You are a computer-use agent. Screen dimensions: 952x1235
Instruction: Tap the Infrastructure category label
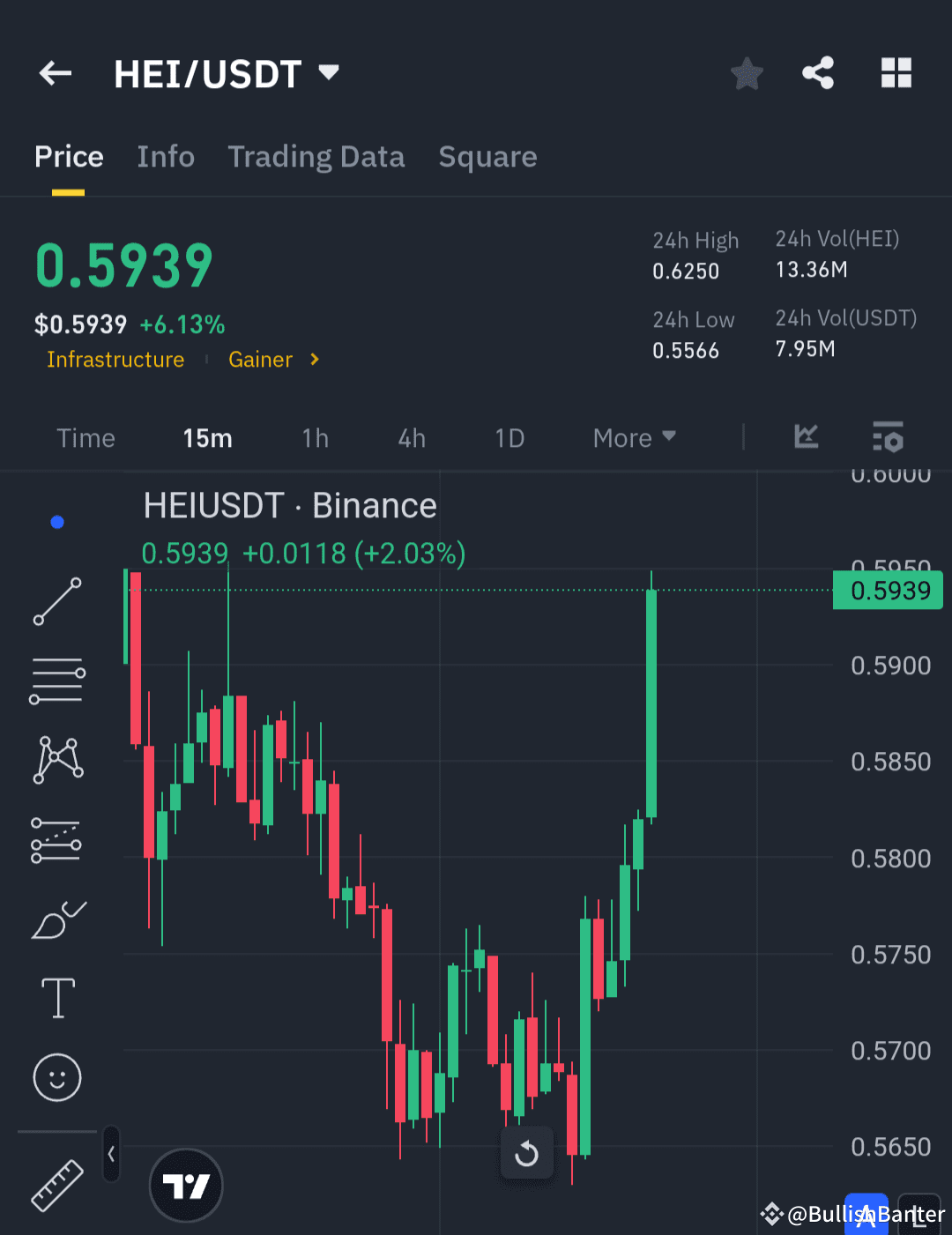pyautogui.click(x=115, y=359)
